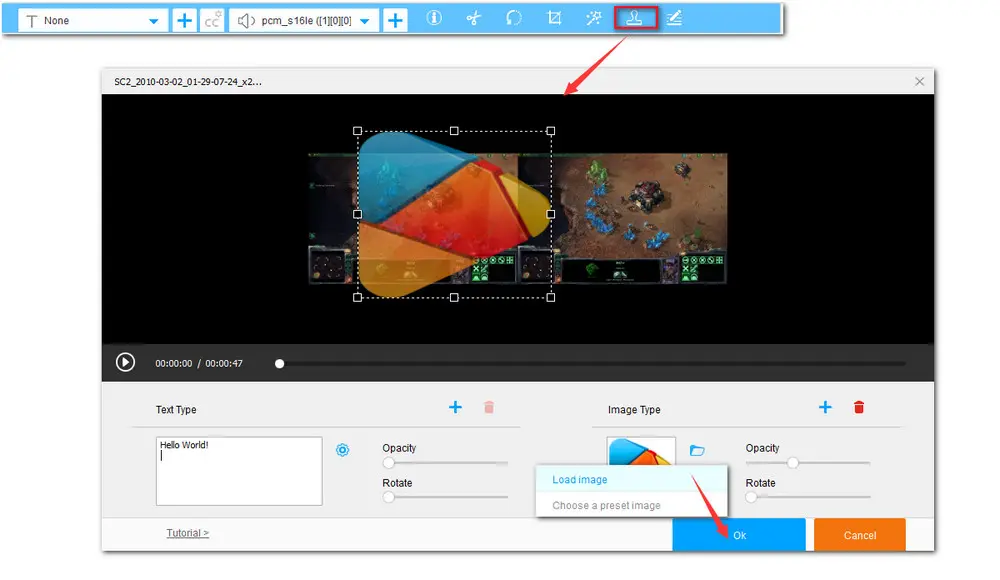
Task: Click the watermark image thumbnail
Action: (641, 451)
